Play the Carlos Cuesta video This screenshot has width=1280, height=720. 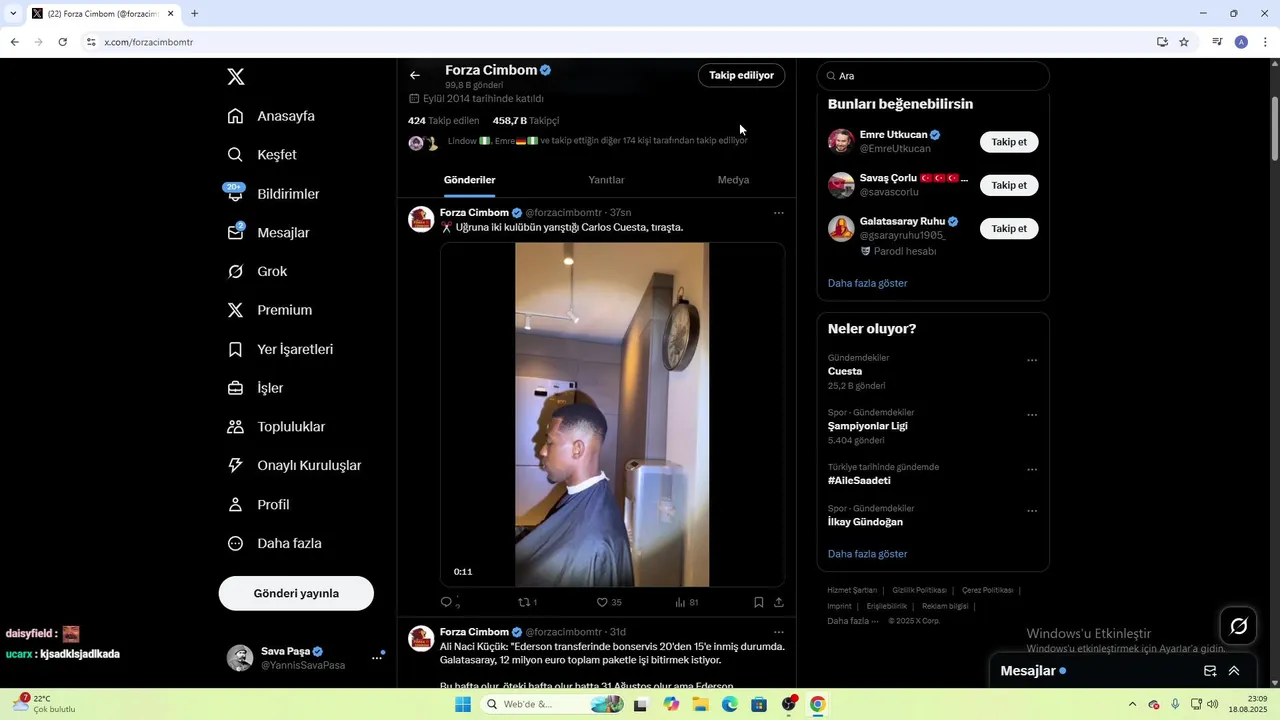612,414
